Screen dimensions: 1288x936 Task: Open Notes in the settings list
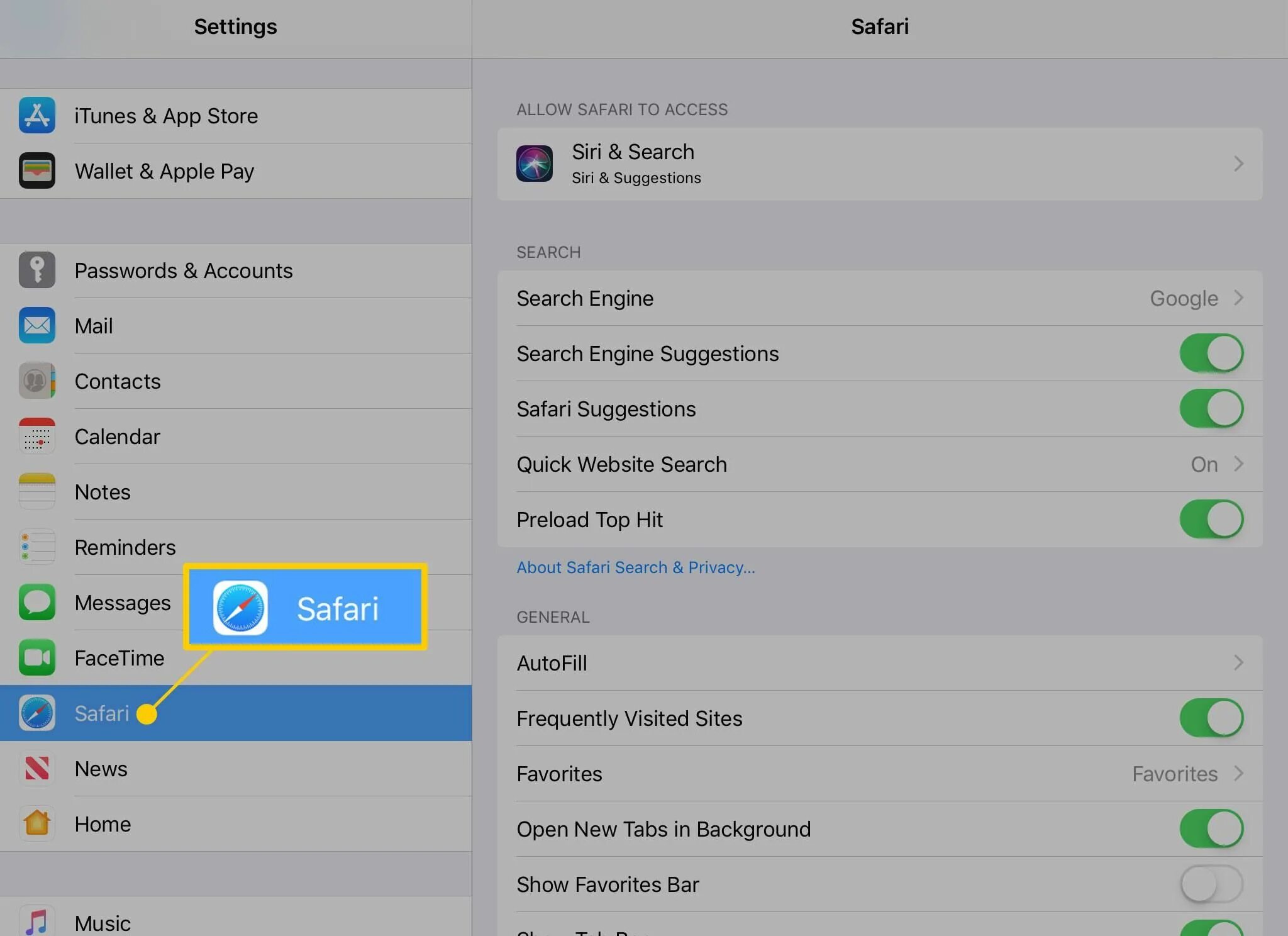tap(103, 492)
